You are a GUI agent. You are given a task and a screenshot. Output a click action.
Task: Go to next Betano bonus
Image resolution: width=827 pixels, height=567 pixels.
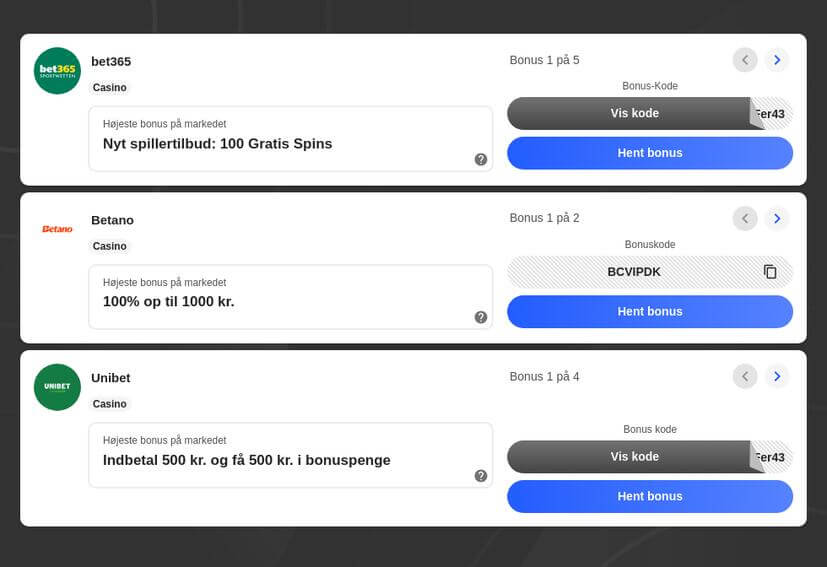pyautogui.click(x=777, y=218)
